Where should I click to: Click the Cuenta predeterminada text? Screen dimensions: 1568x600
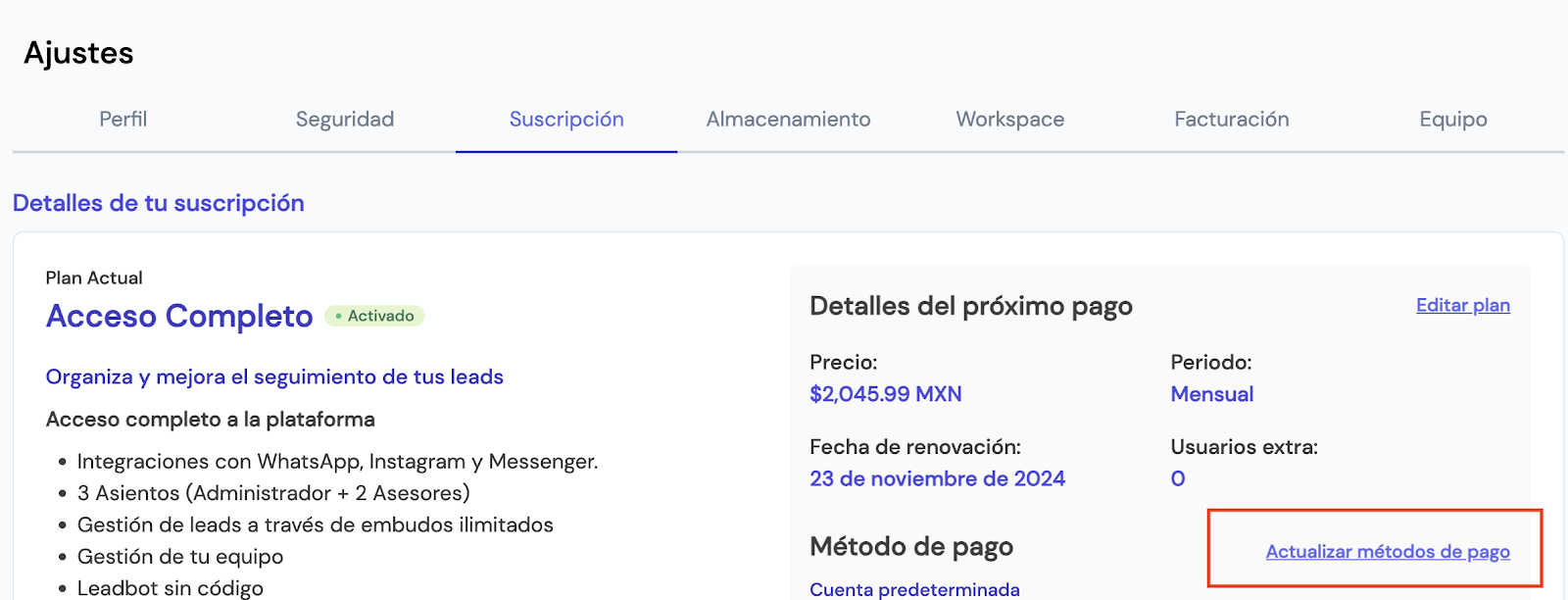click(x=914, y=589)
